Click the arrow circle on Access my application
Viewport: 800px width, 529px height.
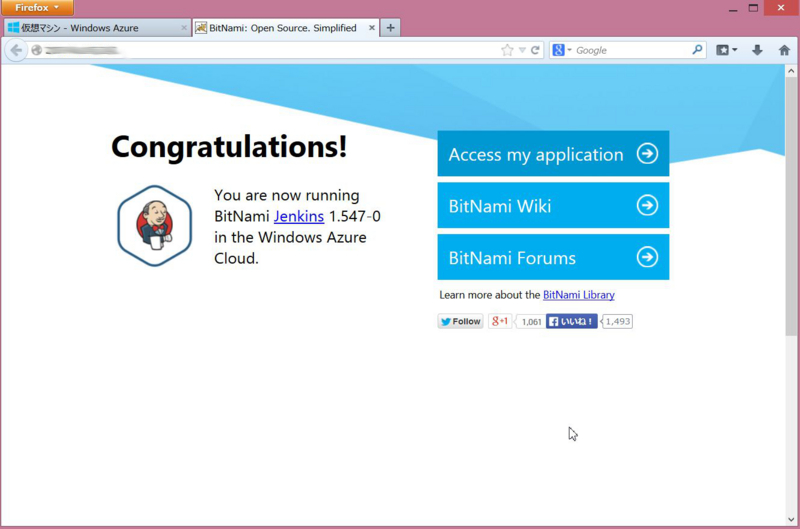647,154
